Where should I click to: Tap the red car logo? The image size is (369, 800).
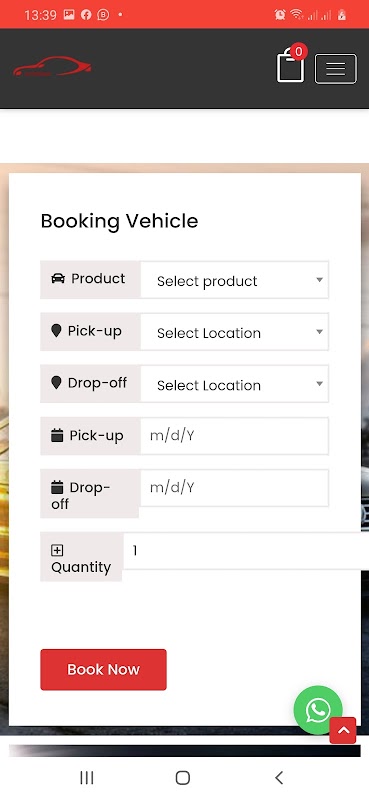[x=52, y=67]
